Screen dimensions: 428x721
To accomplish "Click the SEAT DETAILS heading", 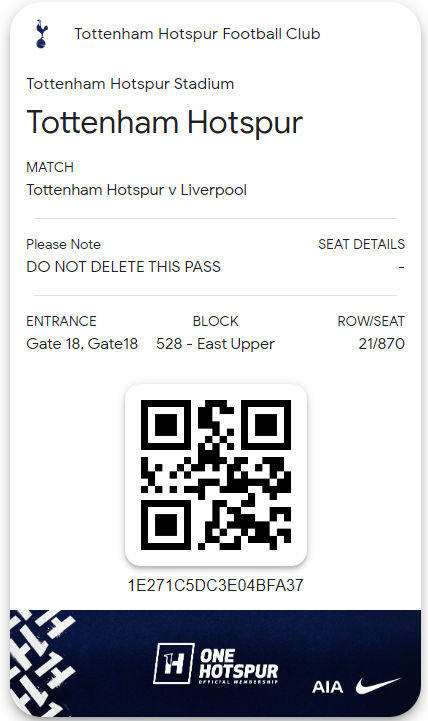I will [x=361, y=244].
